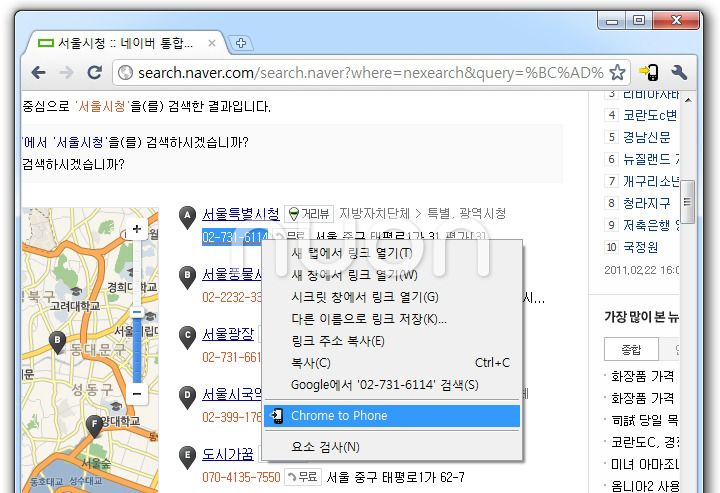Click the browser forward arrow
Image resolution: width=720 pixels, height=493 pixels.
click(x=67, y=73)
